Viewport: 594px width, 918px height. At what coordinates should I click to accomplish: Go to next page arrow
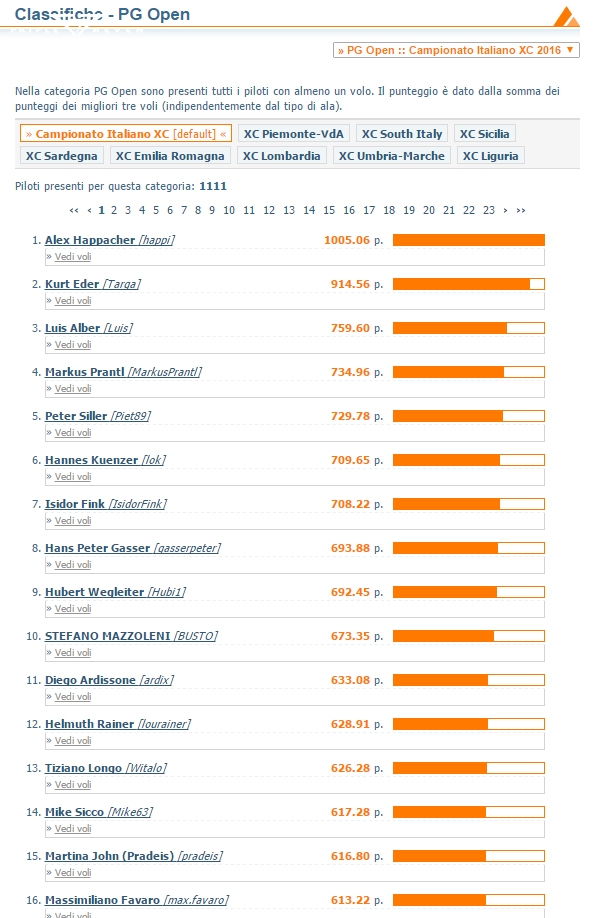click(x=506, y=210)
